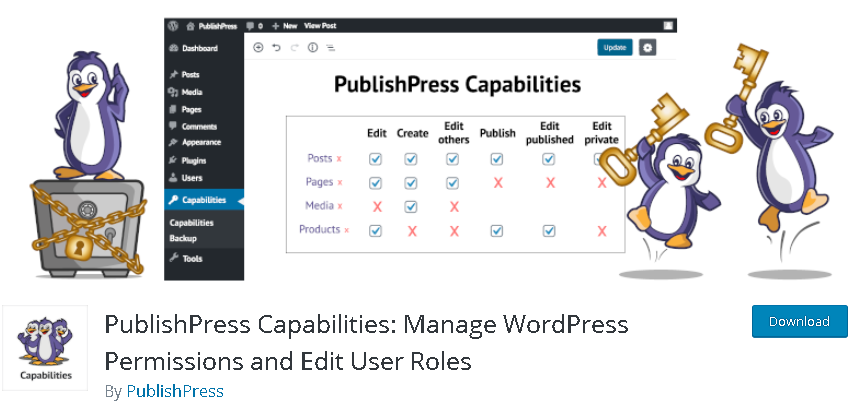Click the add block plus icon

click(258, 48)
